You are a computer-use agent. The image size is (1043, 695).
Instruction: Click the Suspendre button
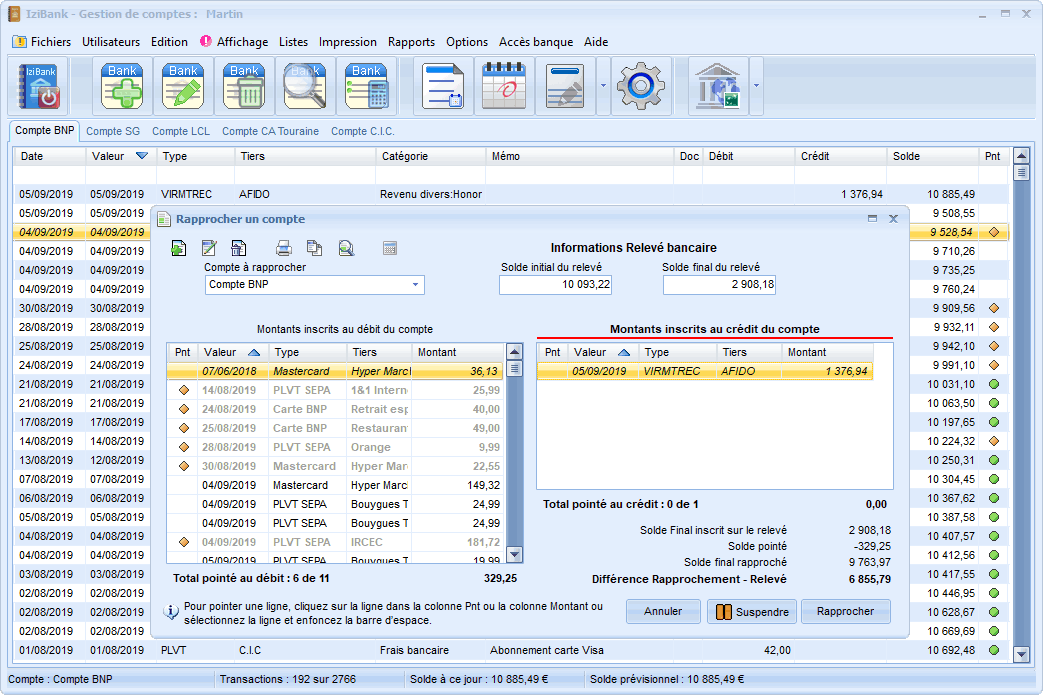(751, 612)
